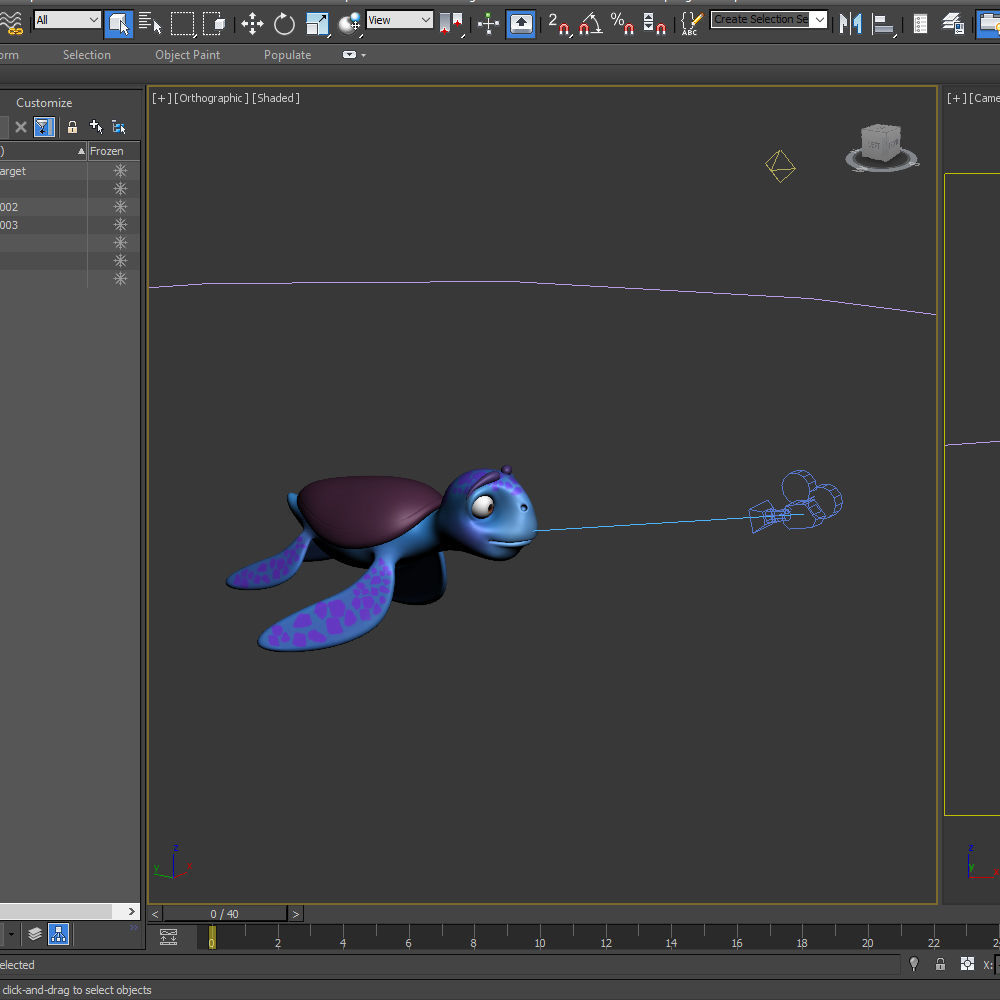Open the Populate ribbon tab
1000x1000 pixels.
[x=288, y=55]
